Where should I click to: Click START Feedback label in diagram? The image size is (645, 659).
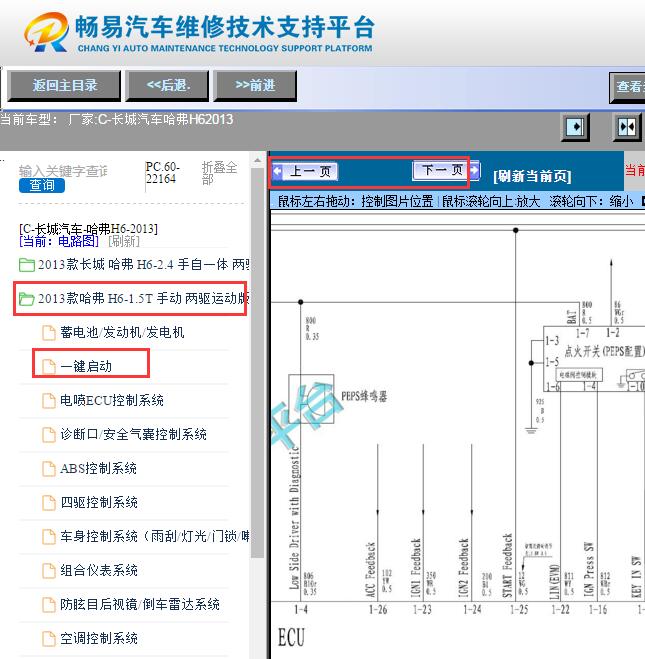click(x=508, y=565)
